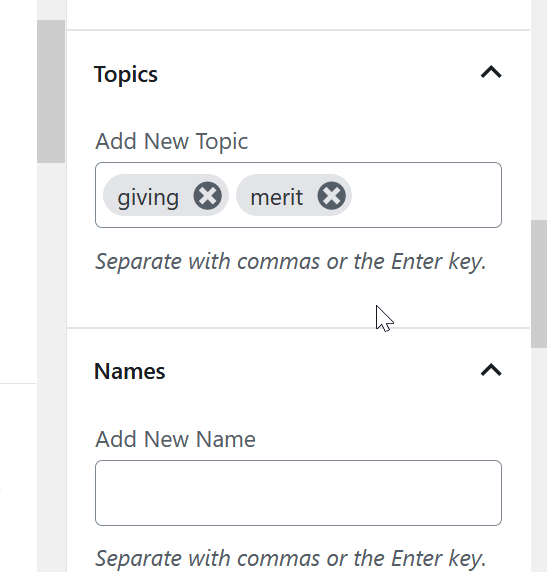Viewport: 547px width, 572px height.
Task: Collapse the Names panel using its chevron
Action: click(491, 370)
